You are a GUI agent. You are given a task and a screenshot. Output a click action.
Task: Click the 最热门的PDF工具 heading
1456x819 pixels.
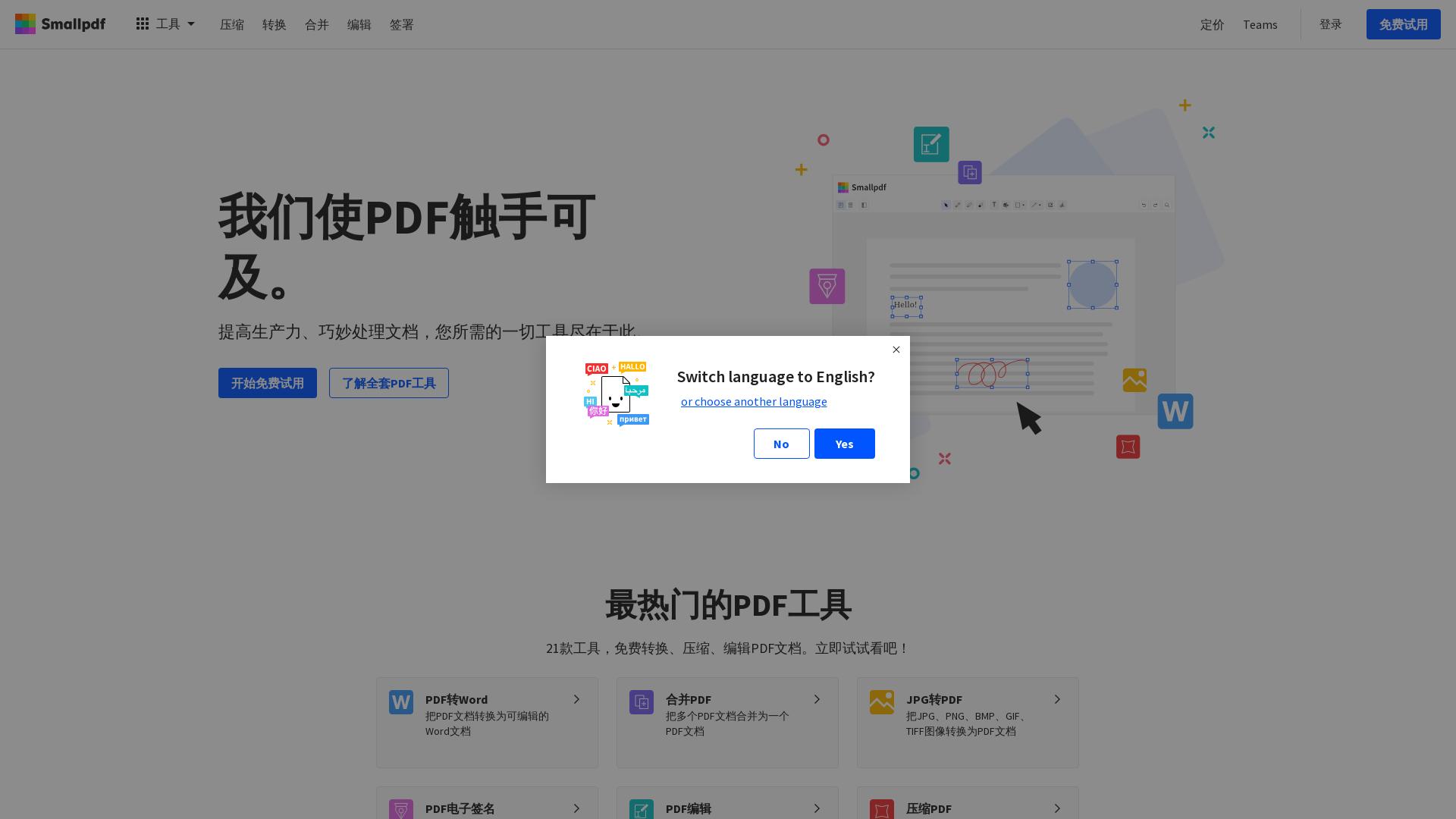coord(728,605)
